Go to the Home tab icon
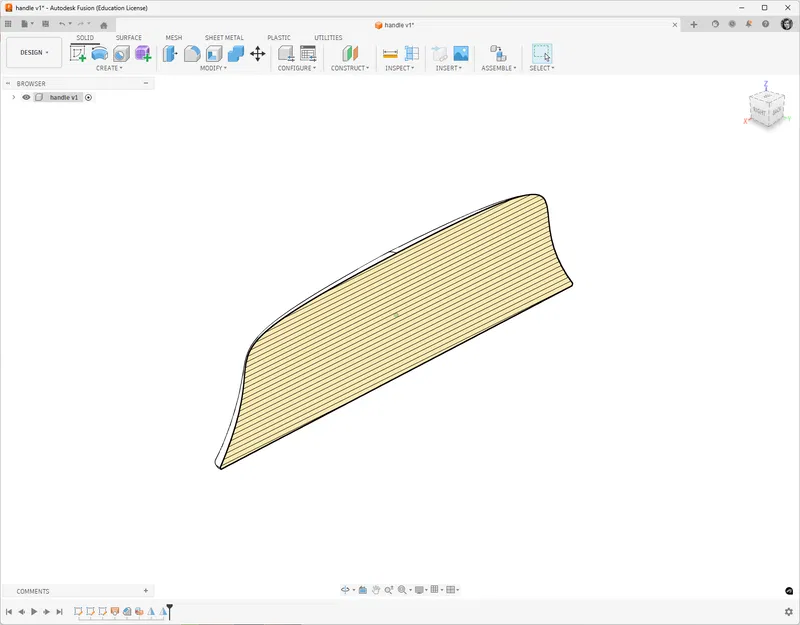800x625 pixels. coord(104,25)
